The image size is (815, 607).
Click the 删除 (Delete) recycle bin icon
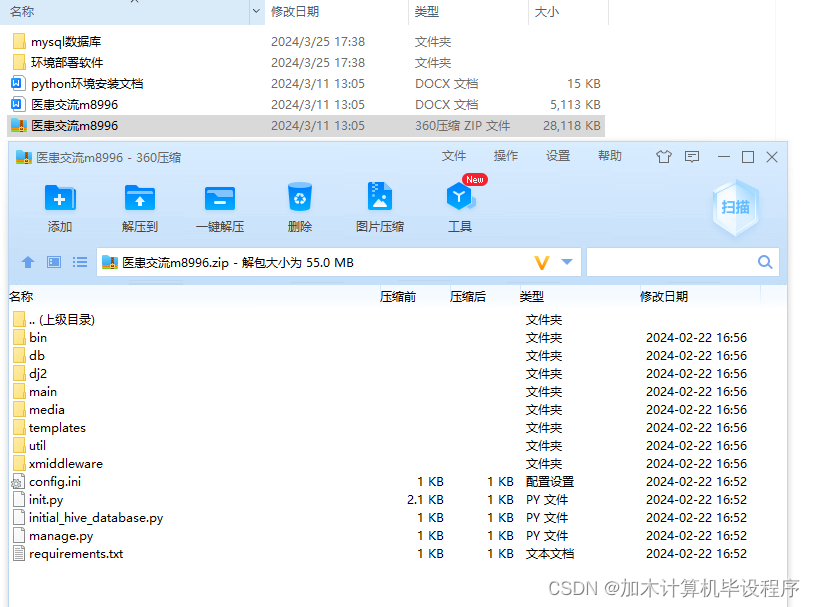click(300, 197)
